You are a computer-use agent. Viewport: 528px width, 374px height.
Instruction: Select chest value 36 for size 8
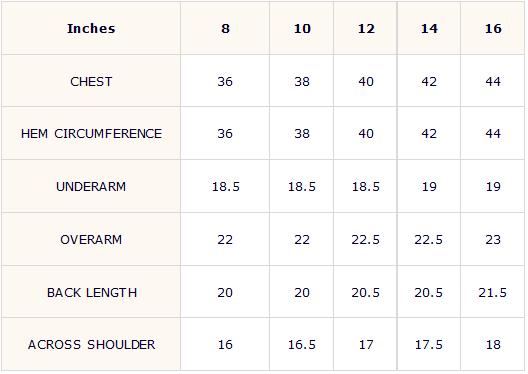pyautogui.click(x=225, y=81)
